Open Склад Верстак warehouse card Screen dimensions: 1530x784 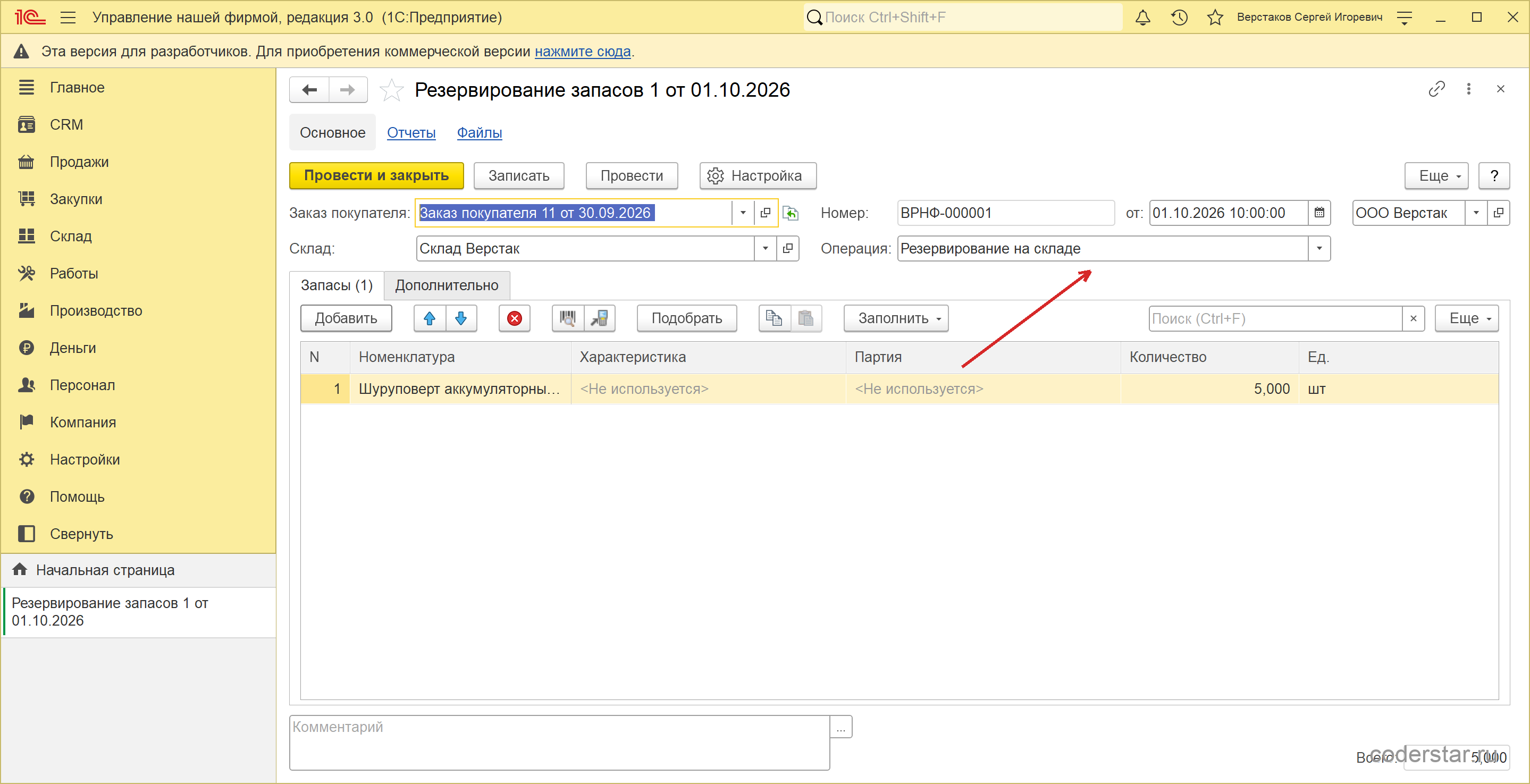(x=787, y=248)
